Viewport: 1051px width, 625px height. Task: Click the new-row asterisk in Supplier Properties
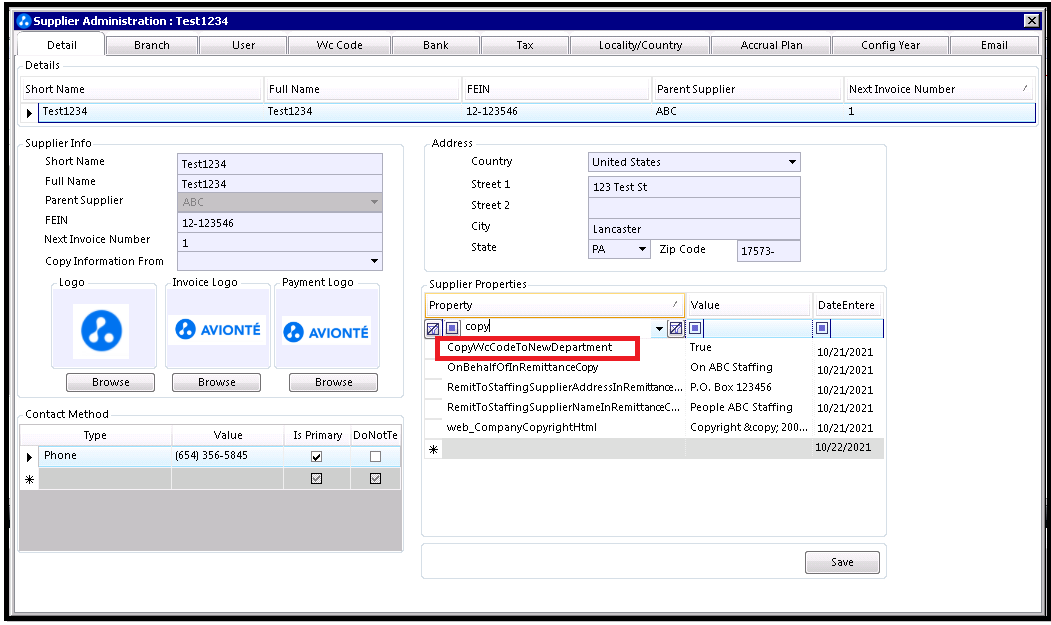(x=434, y=449)
